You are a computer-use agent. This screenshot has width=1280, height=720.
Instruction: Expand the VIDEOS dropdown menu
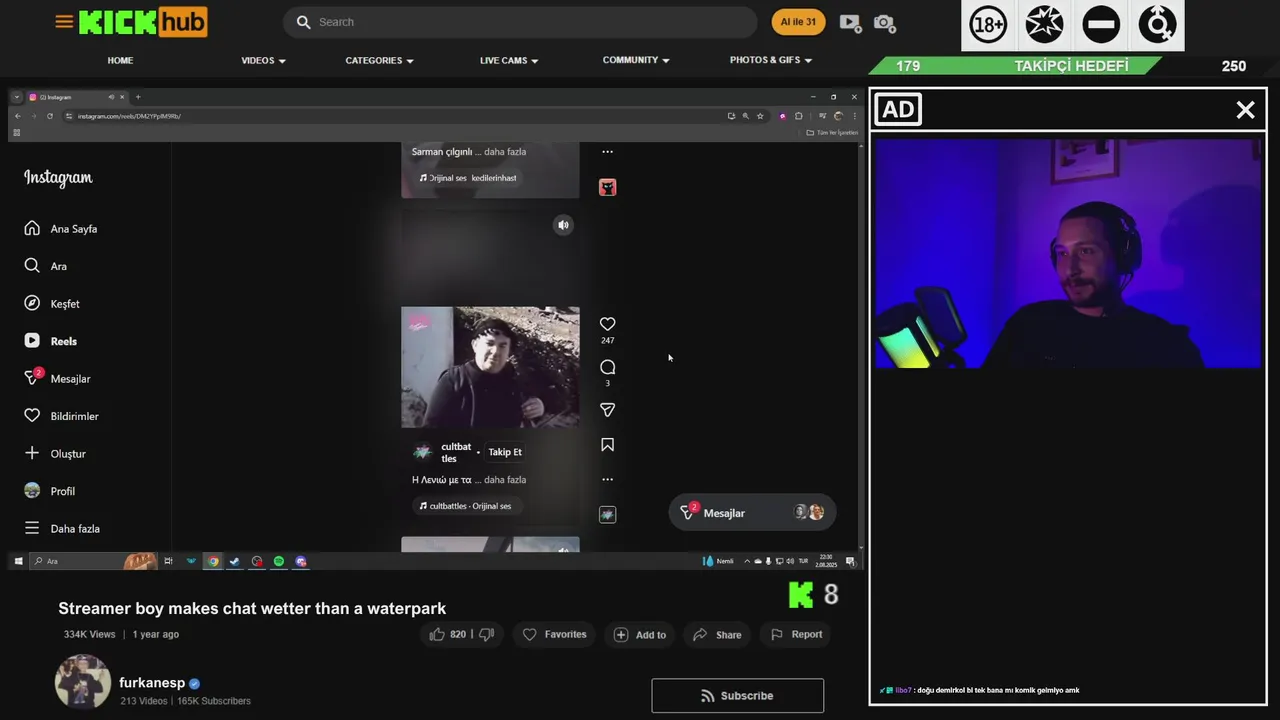click(x=263, y=60)
